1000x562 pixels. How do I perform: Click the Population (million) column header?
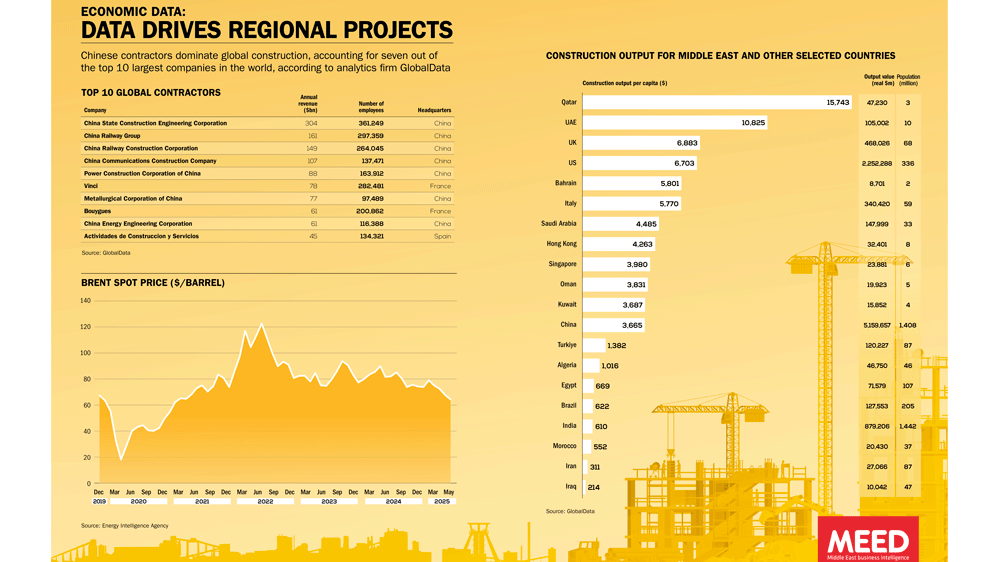908,80
